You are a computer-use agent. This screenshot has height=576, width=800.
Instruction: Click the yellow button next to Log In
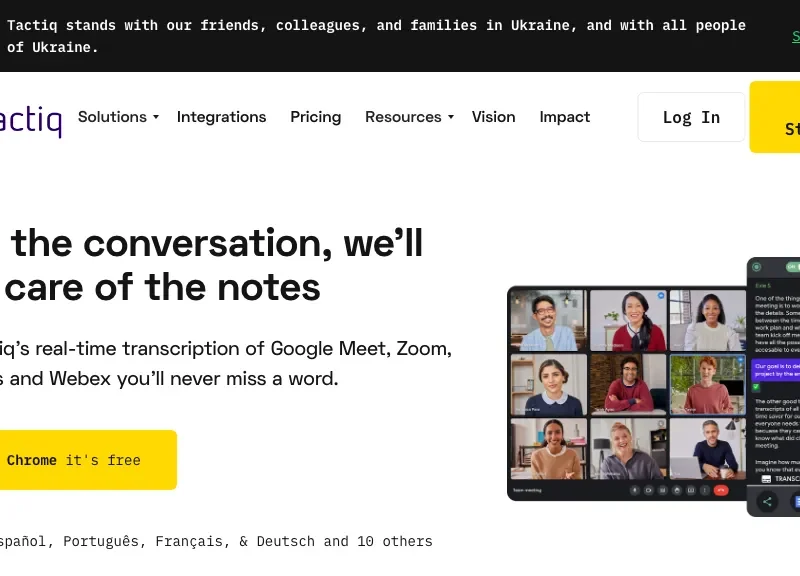point(774,117)
